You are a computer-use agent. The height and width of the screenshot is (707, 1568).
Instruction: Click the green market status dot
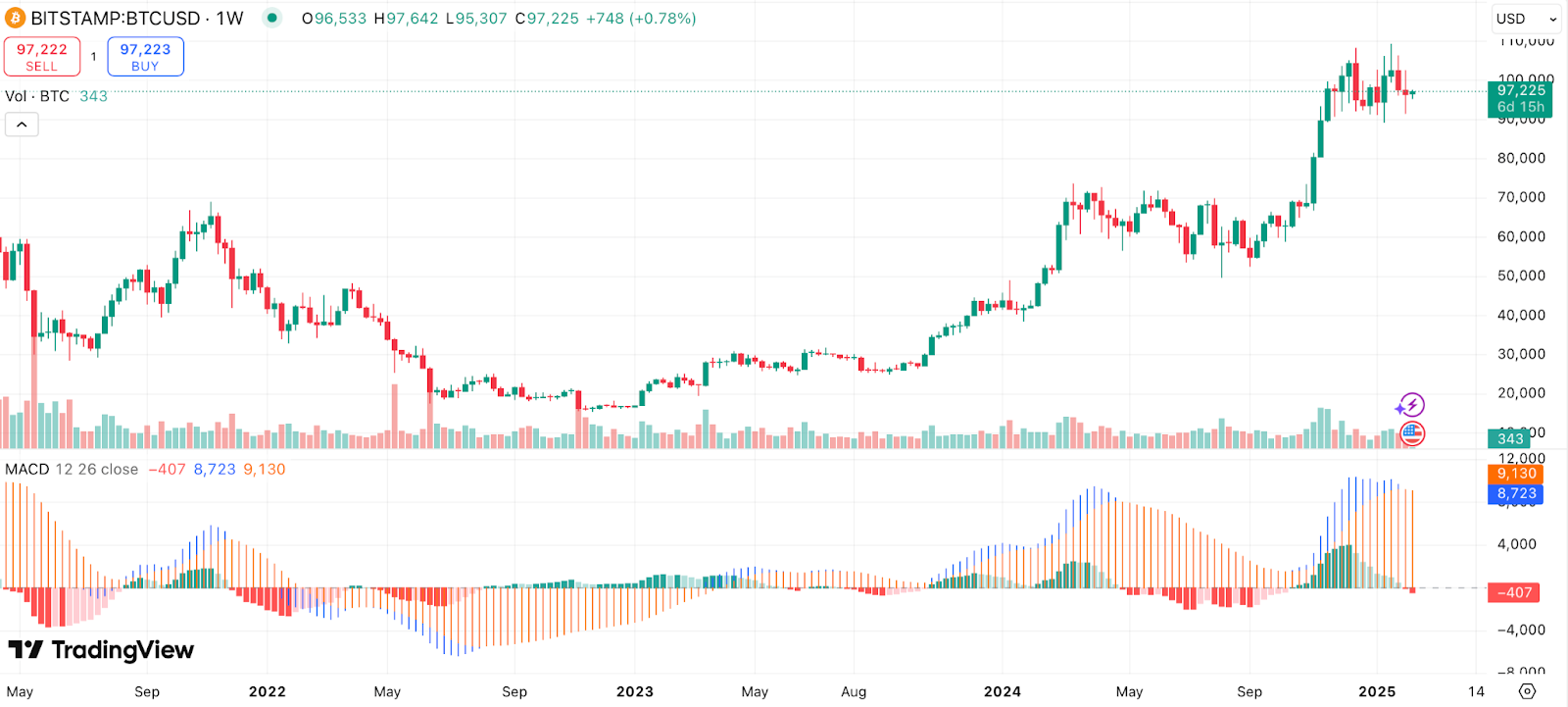point(272,18)
